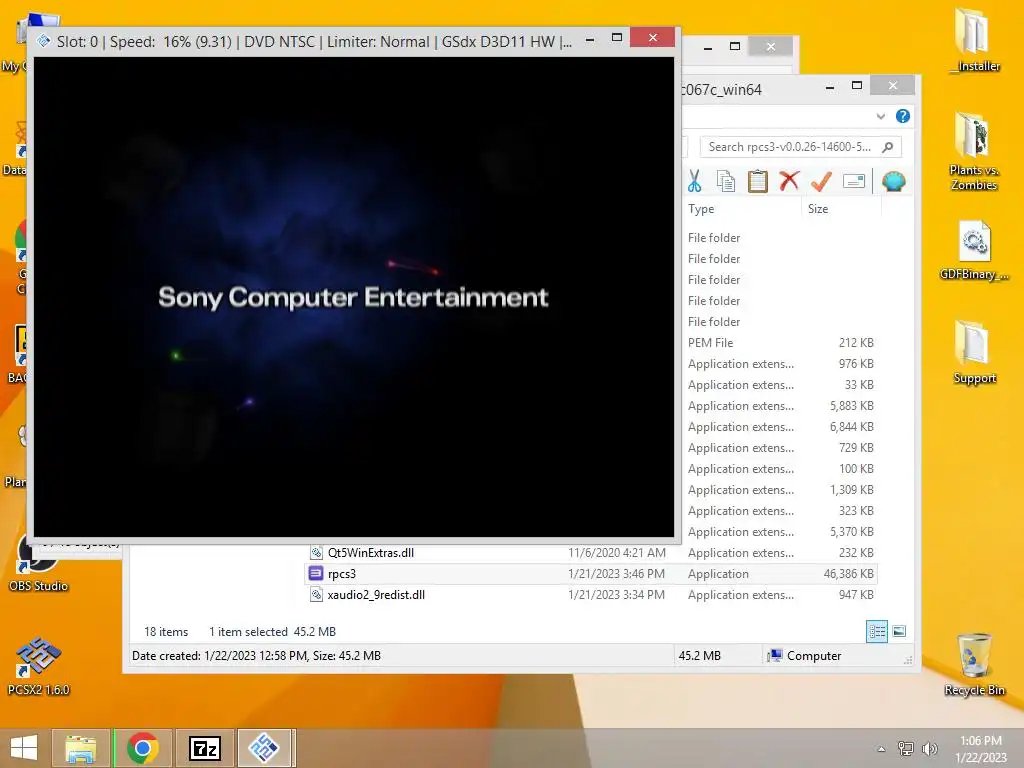The image size is (1024, 768).
Task: Switch Explorer to details view icon
Action: pyautogui.click(x=877, y=632)
